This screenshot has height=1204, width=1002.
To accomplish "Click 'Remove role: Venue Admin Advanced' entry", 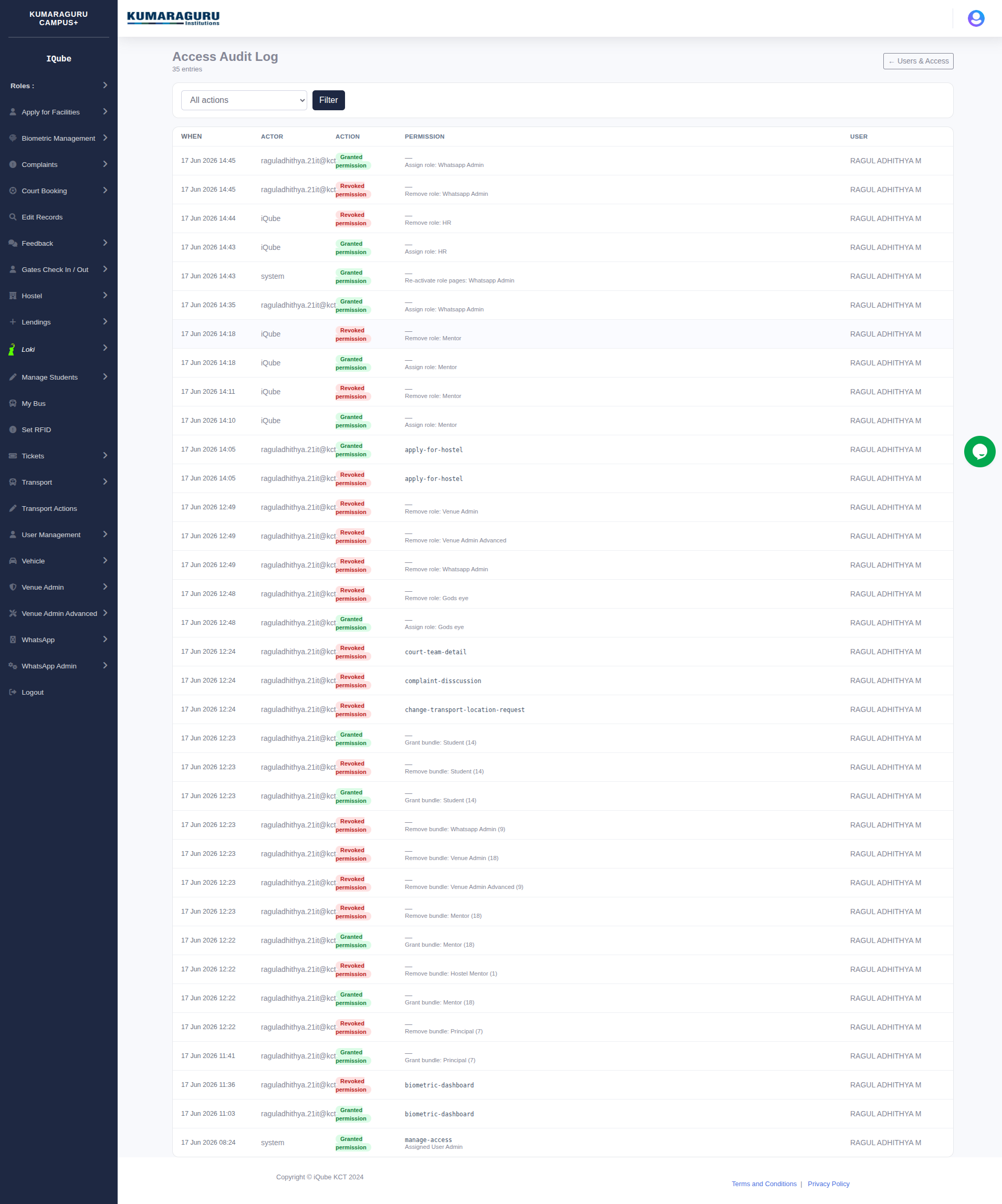I will [x=455, y=541].
